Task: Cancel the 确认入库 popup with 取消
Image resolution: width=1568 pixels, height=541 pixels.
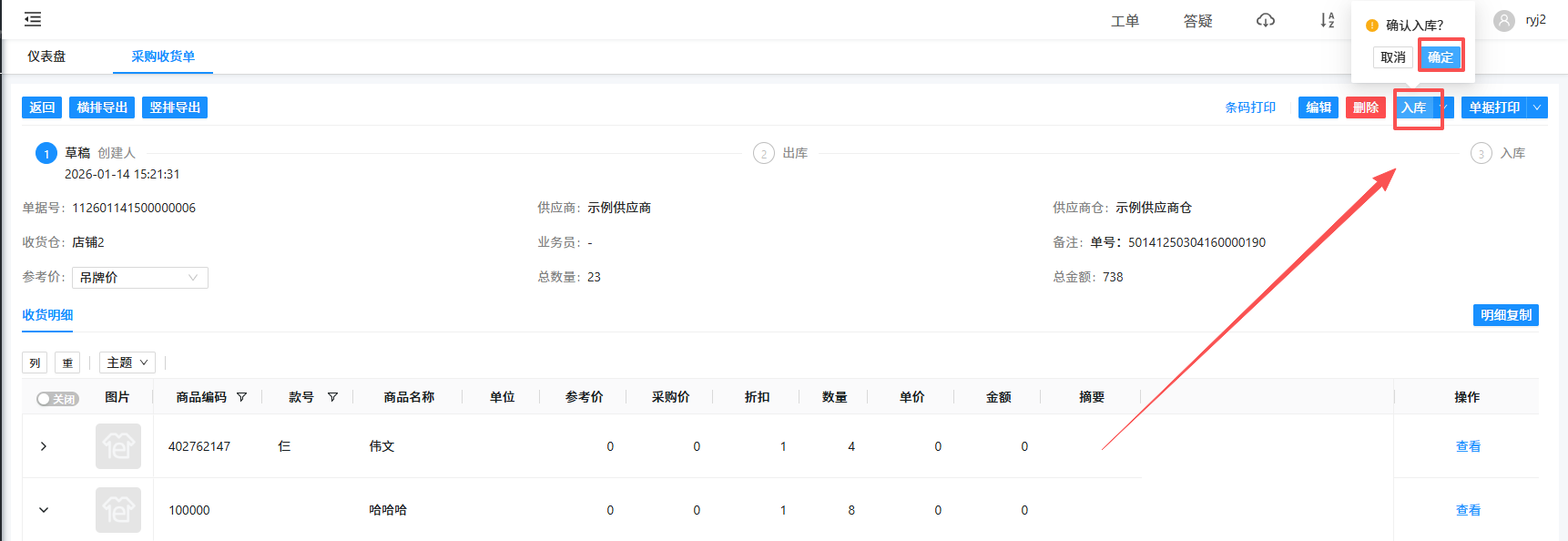Action: click(x=1393, y=57)
